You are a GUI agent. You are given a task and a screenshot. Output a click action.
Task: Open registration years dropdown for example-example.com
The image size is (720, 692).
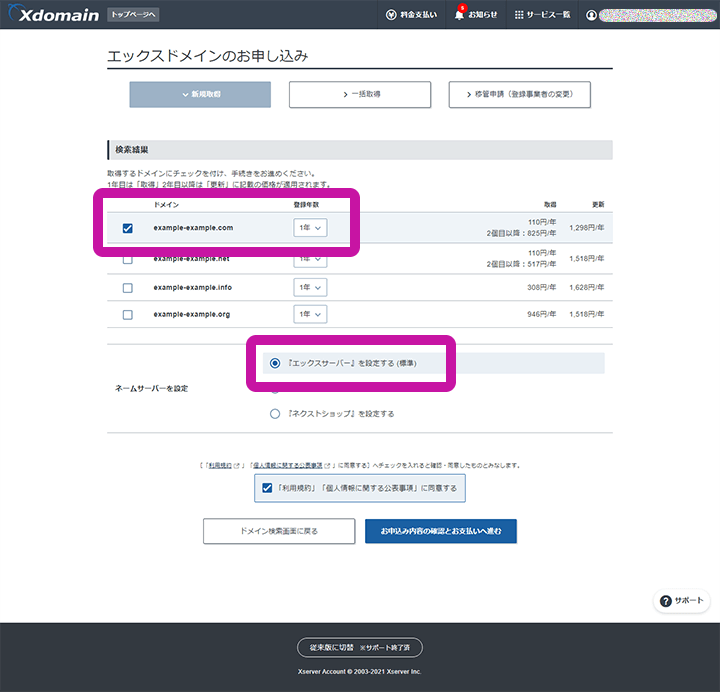click(x=310, y=228)
